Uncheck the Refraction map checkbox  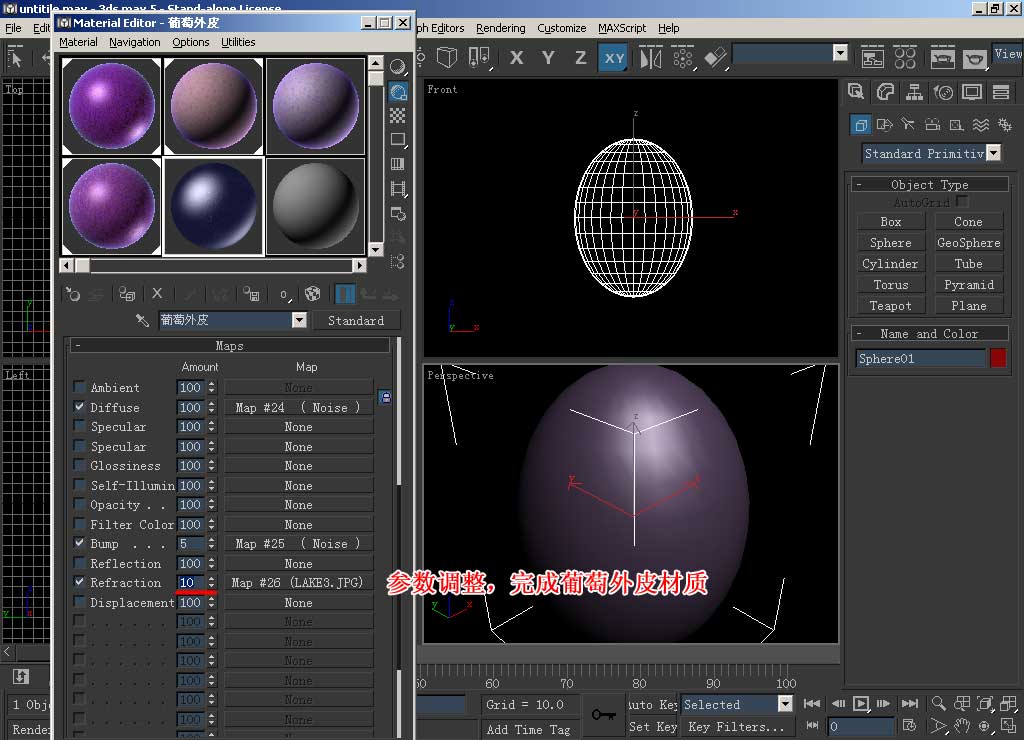pyautogui.click(x=79, y=581)
